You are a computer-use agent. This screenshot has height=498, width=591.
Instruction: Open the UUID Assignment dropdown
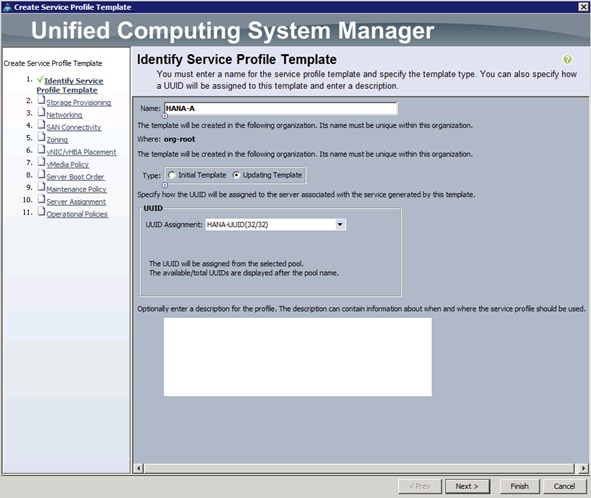(x=340, y=225)
